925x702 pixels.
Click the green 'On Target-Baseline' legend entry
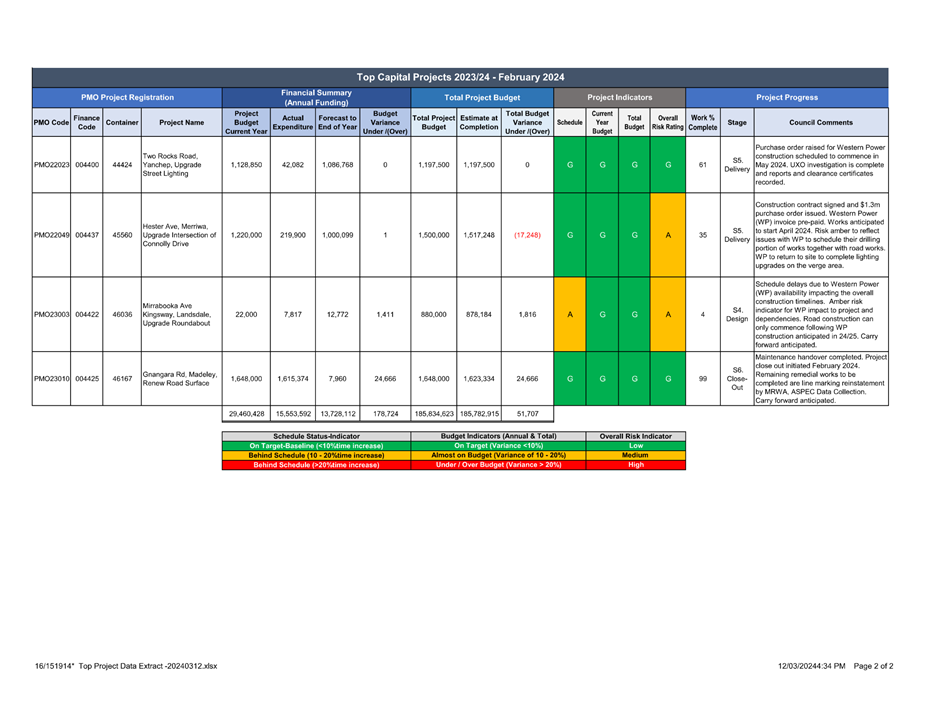316,446
